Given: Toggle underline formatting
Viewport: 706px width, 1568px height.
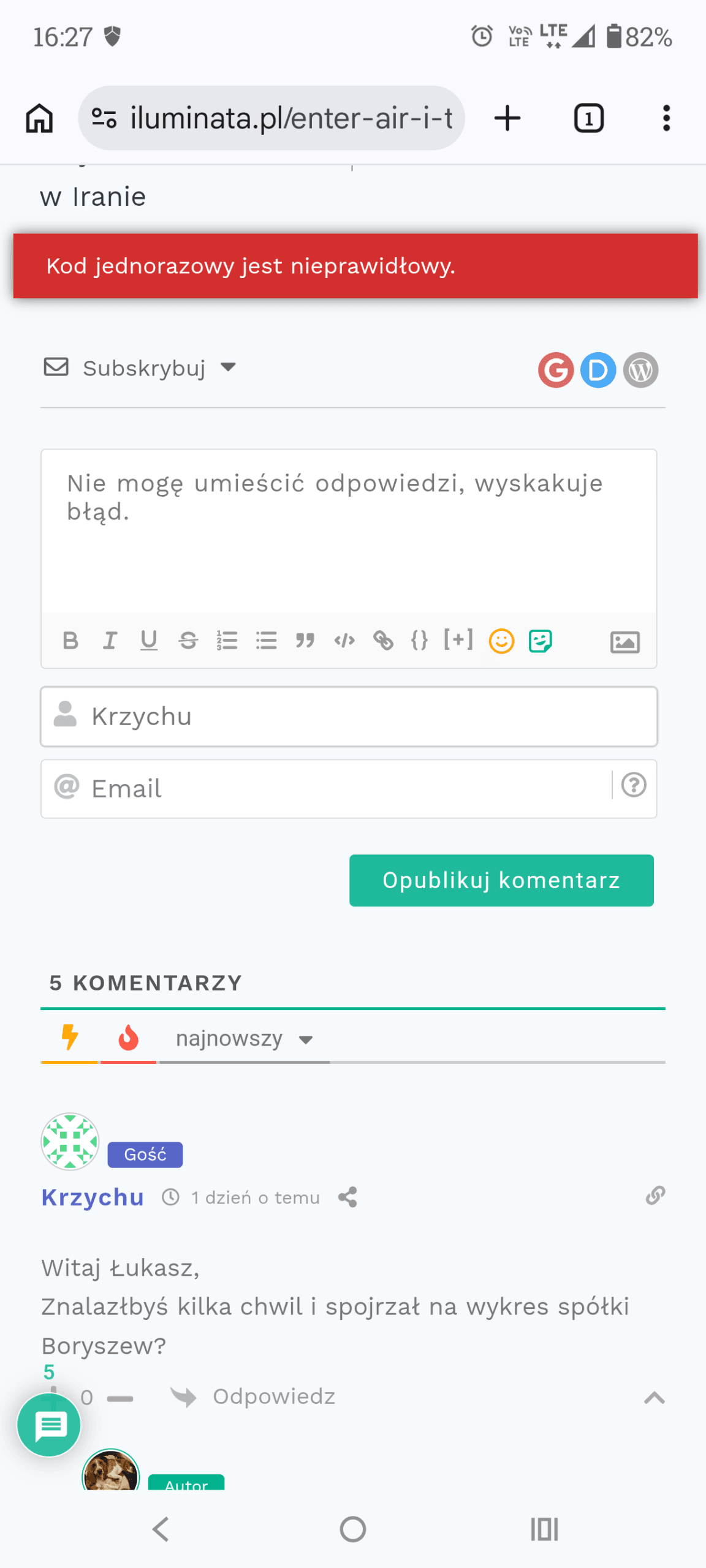Looking at the screenshot, I should pyautogui.click(x=149, y=641).
